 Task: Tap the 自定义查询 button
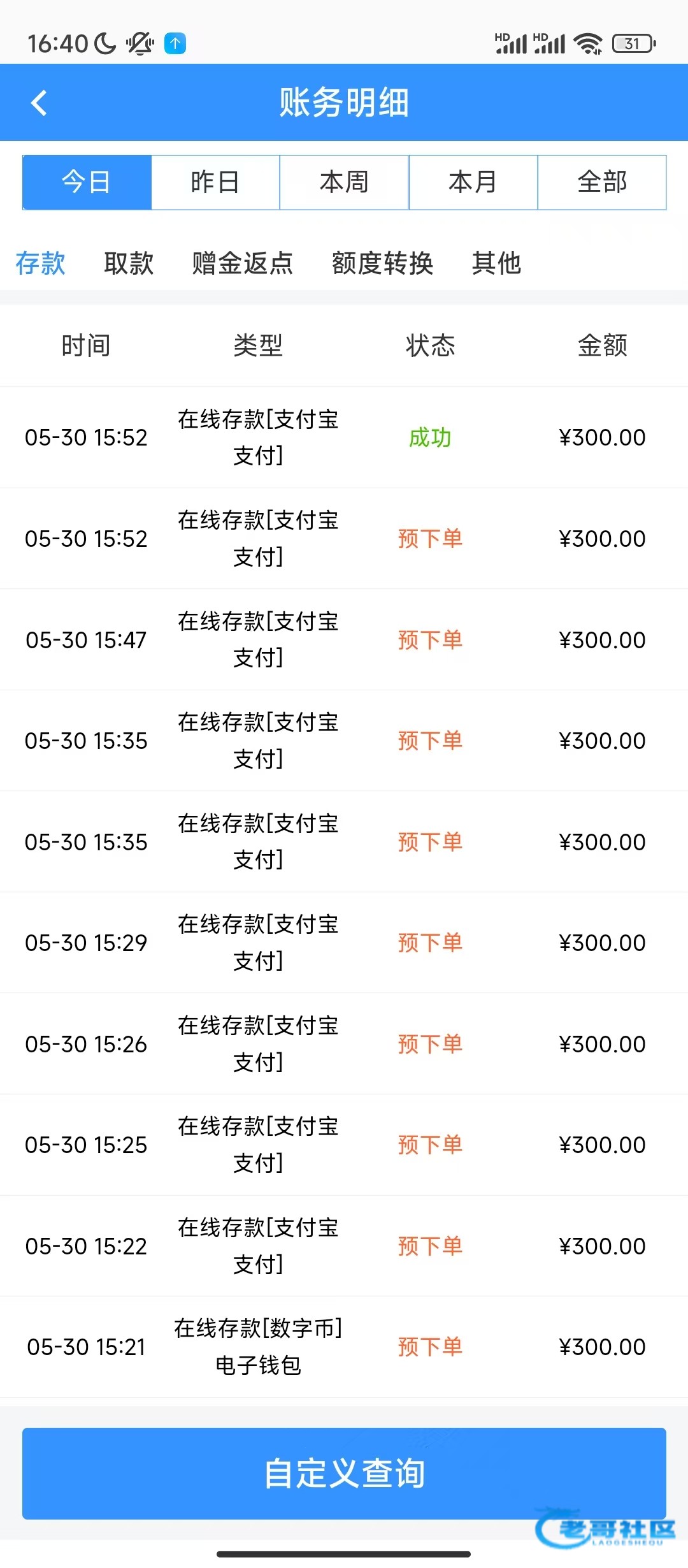(344, 1473)
